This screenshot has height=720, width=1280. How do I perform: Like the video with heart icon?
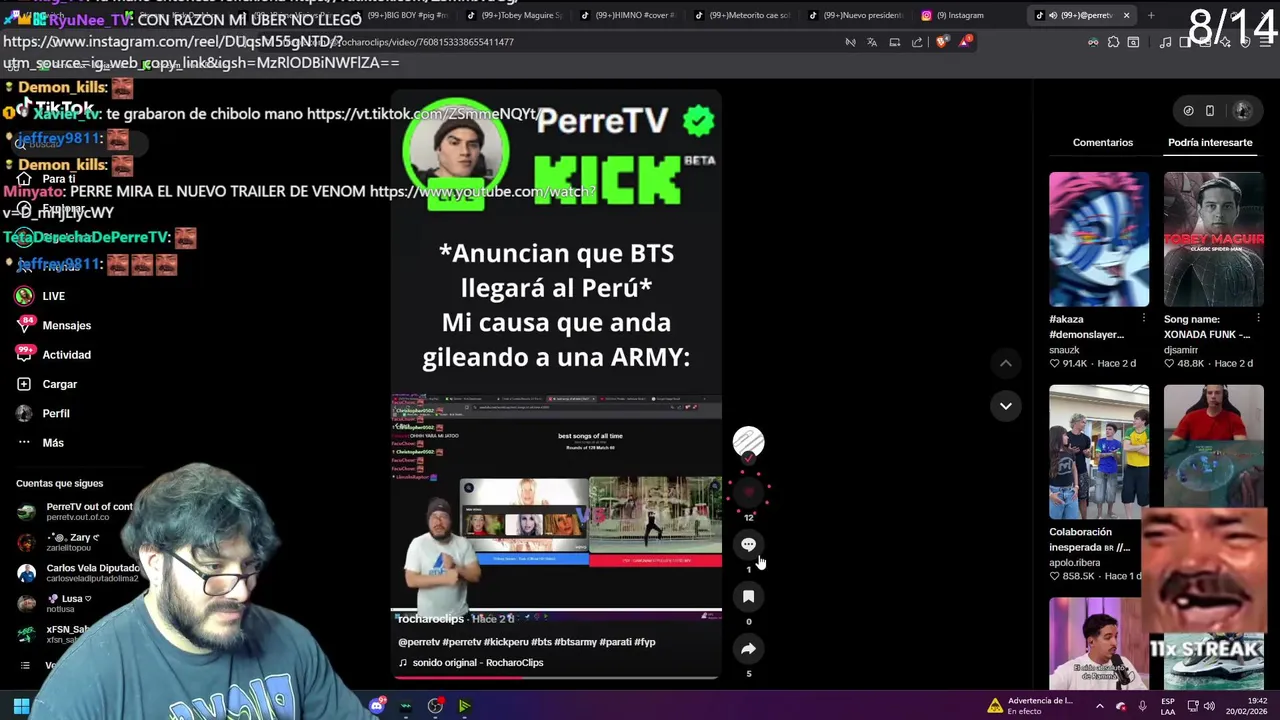tap(748, 492)
